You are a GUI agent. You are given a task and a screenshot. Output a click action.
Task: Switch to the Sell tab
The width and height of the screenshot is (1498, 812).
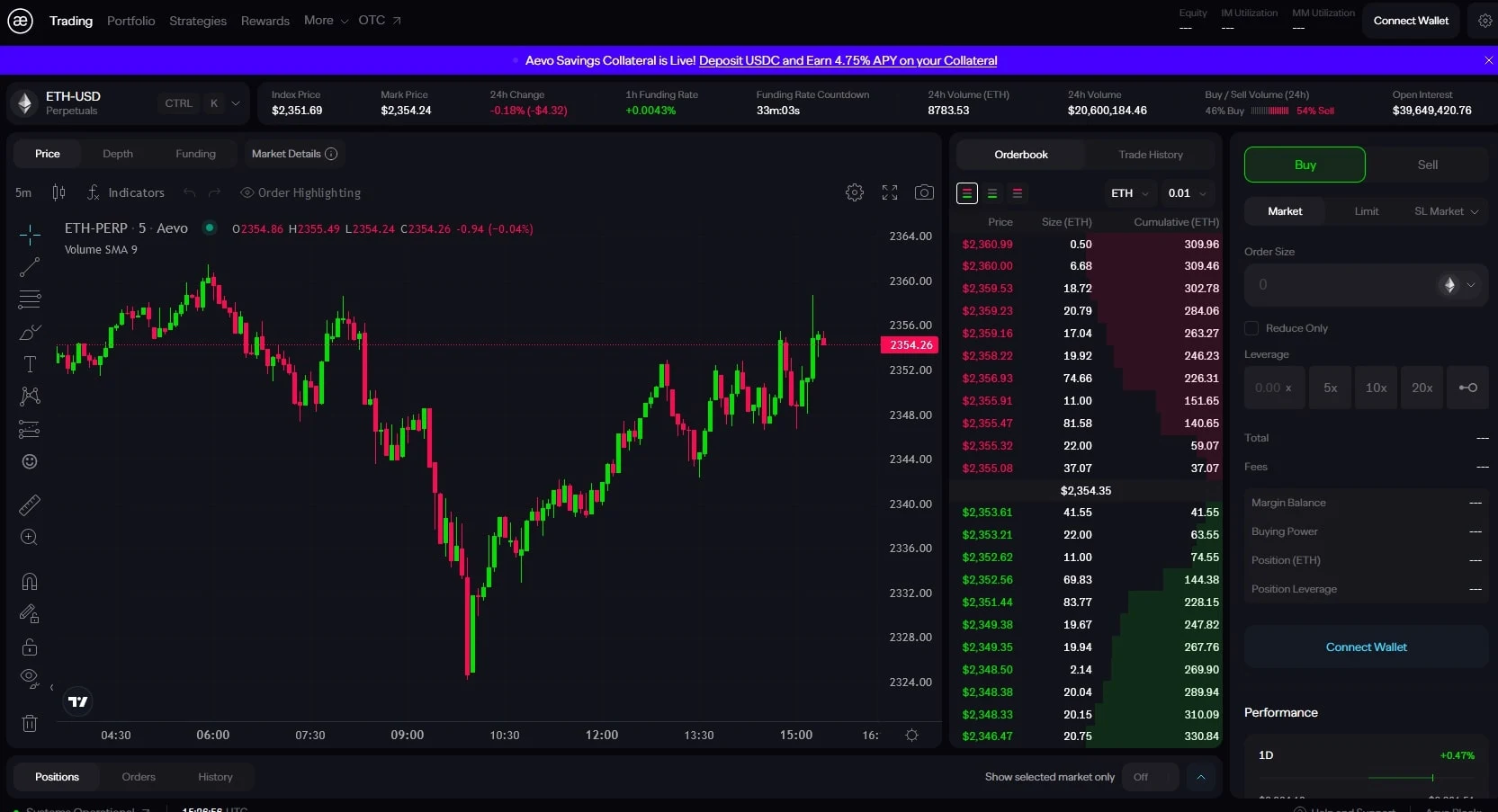point(1427,165)
